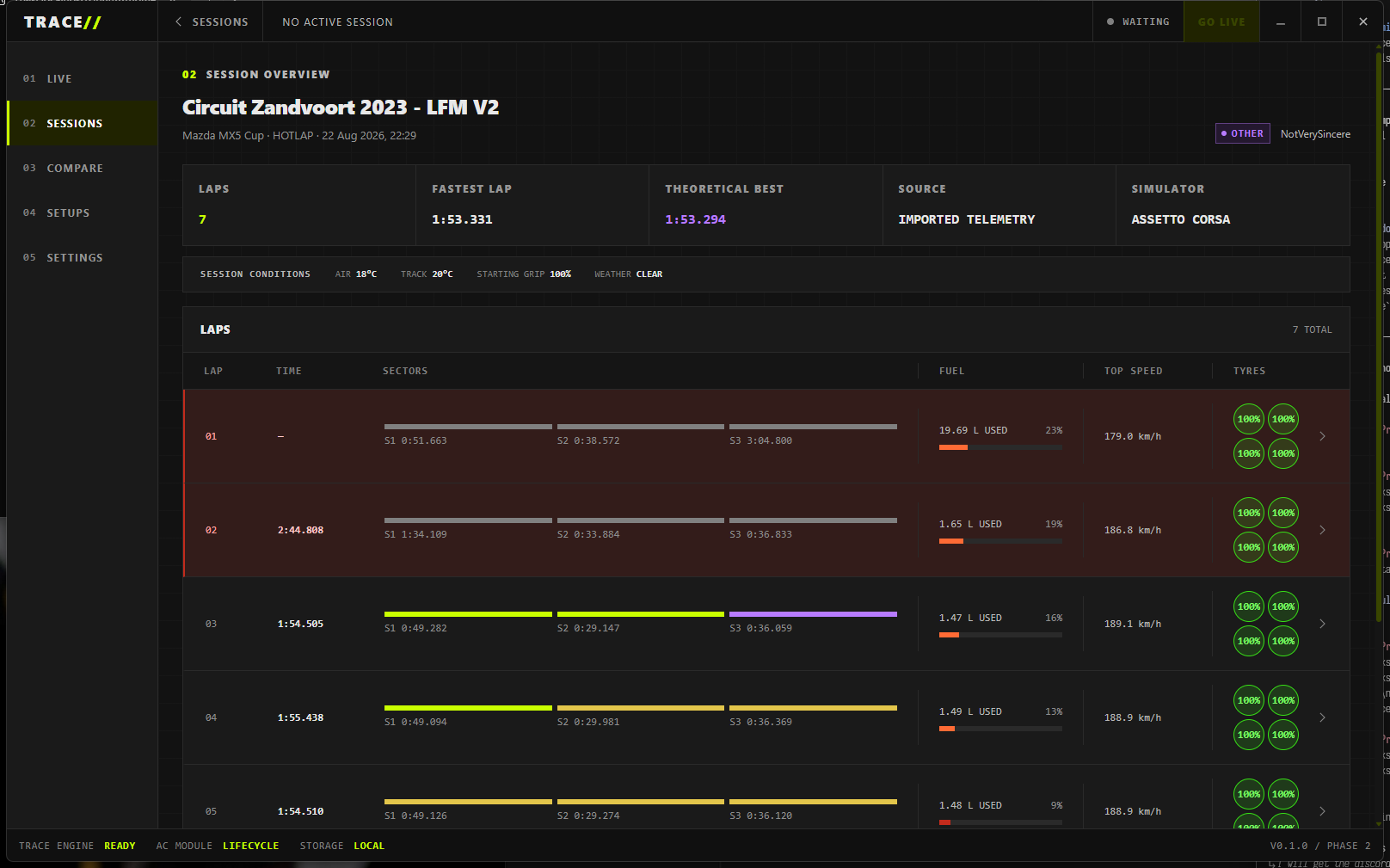Click Assetto Corsa simulator value
Viewport: 1390px width, 868px height.
[x=1180, y=219]
